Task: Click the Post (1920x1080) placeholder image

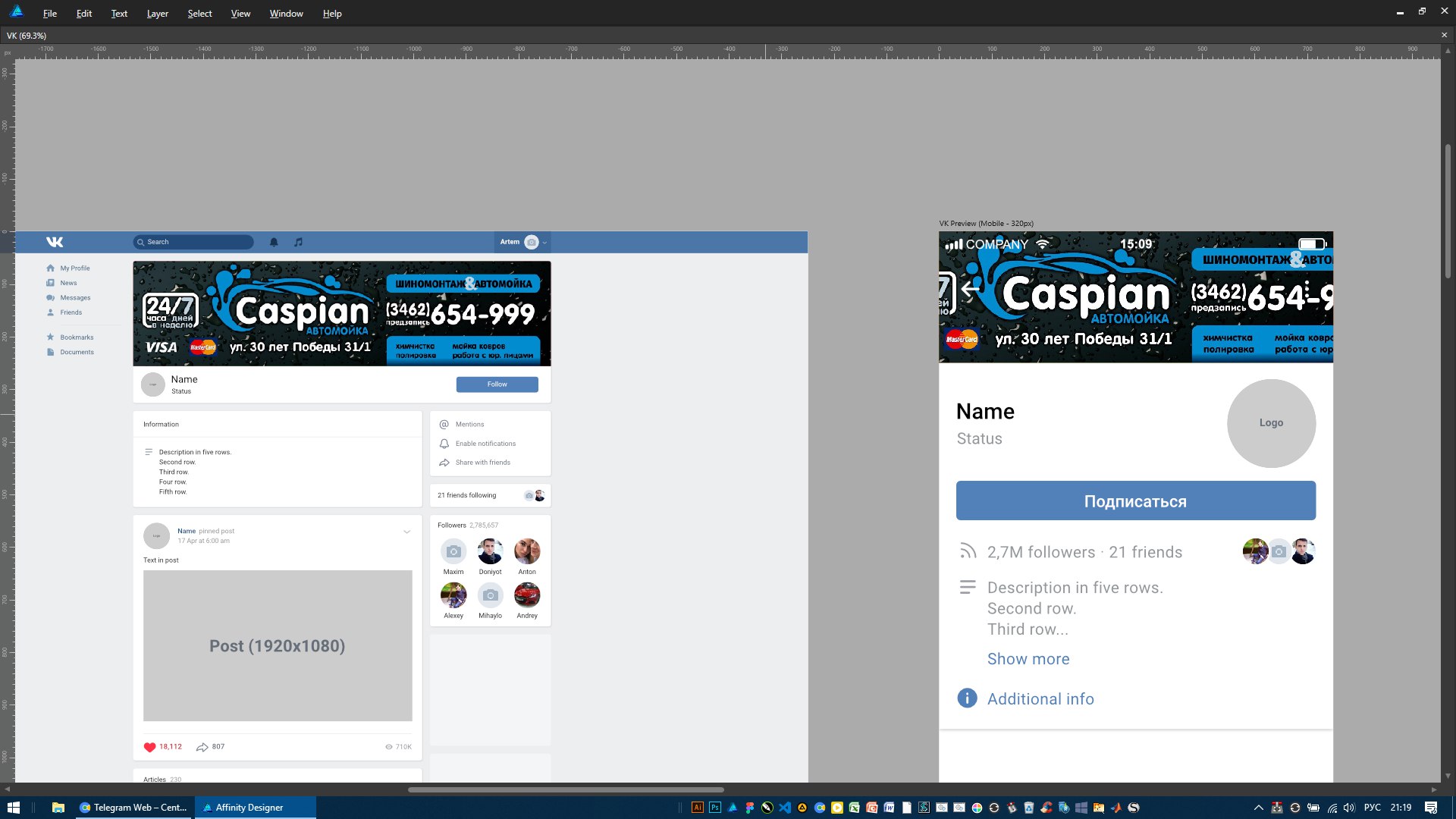Action: pyautogui.click(x=278, y=645)
